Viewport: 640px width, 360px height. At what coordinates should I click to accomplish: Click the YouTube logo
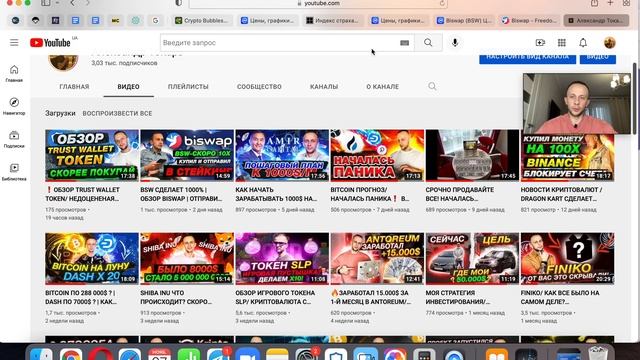tap(50, 42)
